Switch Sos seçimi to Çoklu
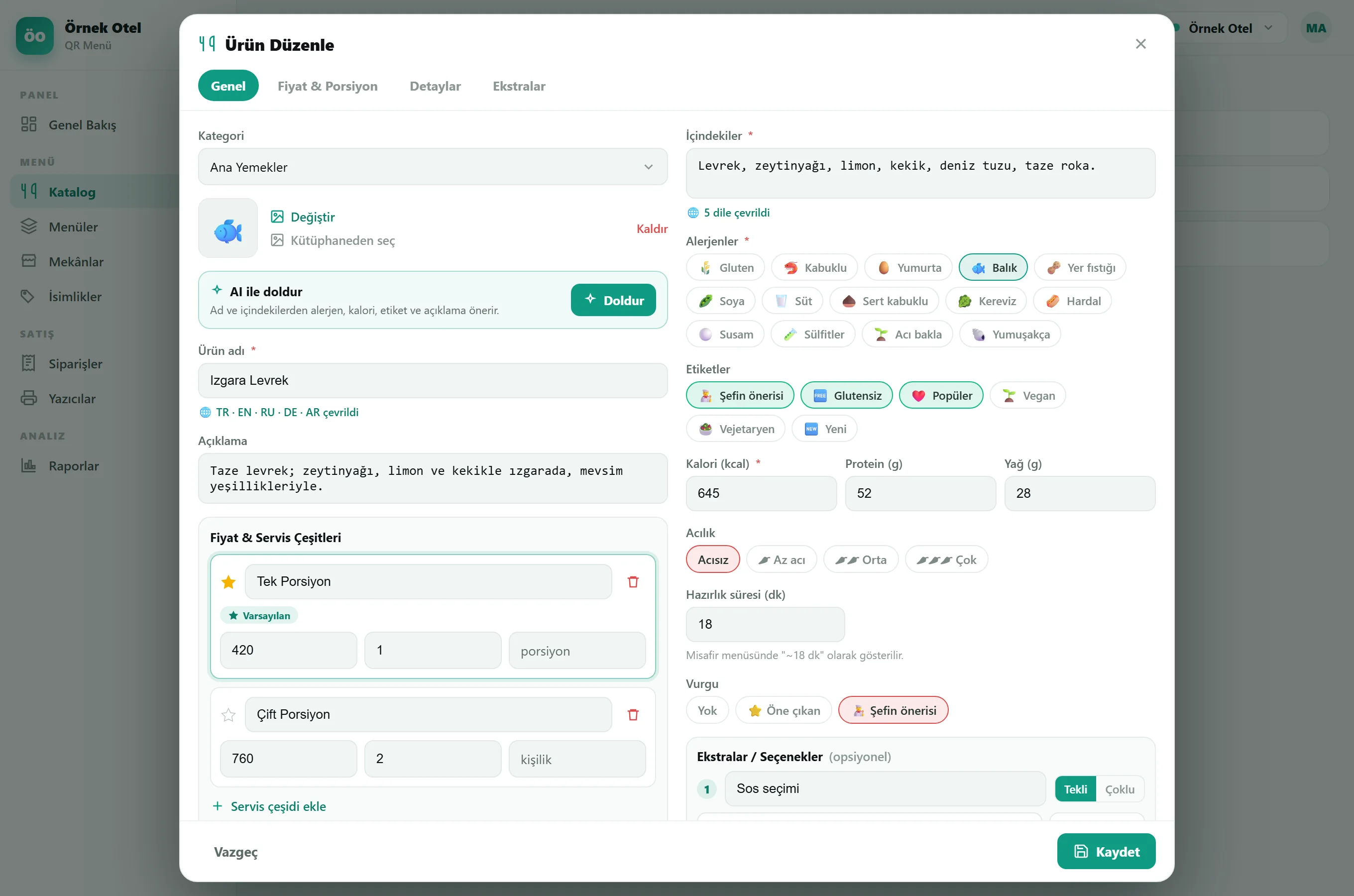 [1120, 789]
